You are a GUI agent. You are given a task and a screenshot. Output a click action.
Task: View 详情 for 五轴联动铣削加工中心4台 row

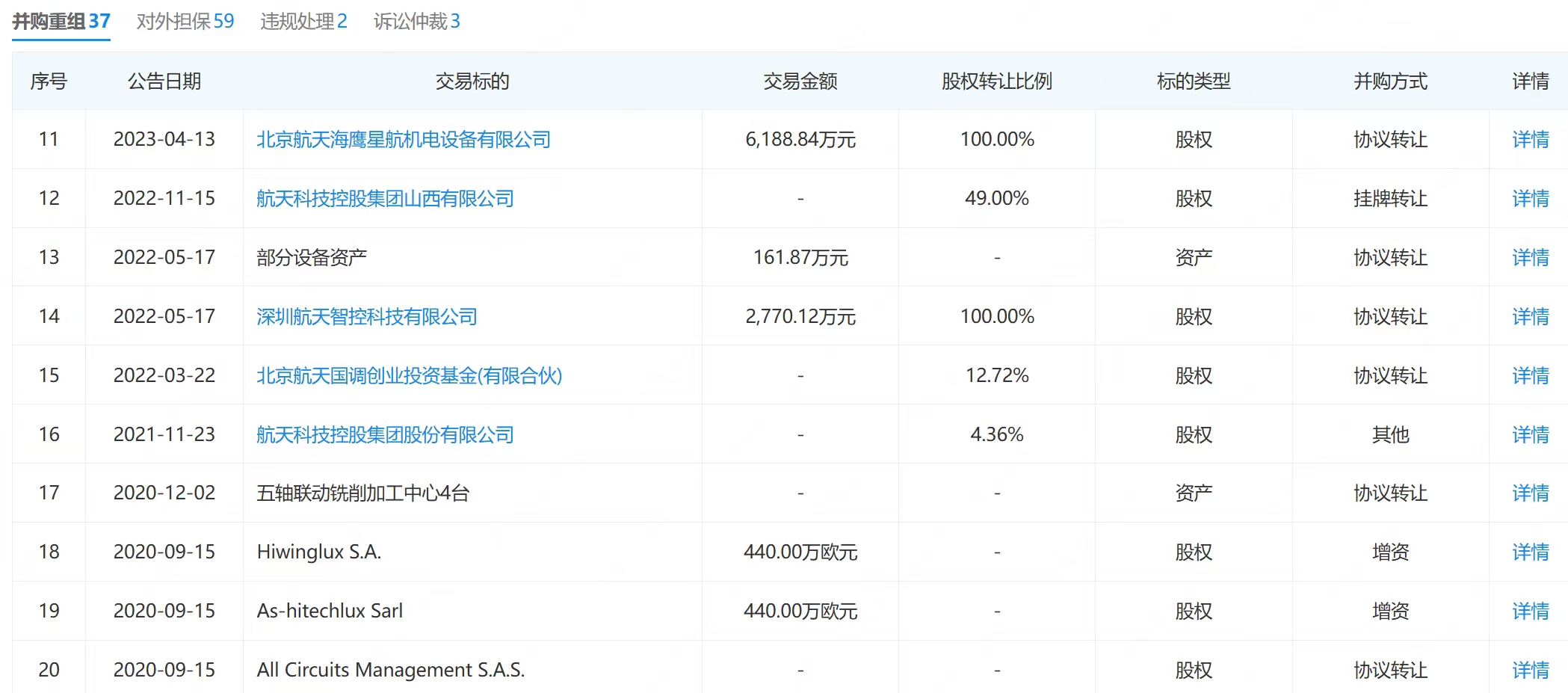coord(1530,493)
